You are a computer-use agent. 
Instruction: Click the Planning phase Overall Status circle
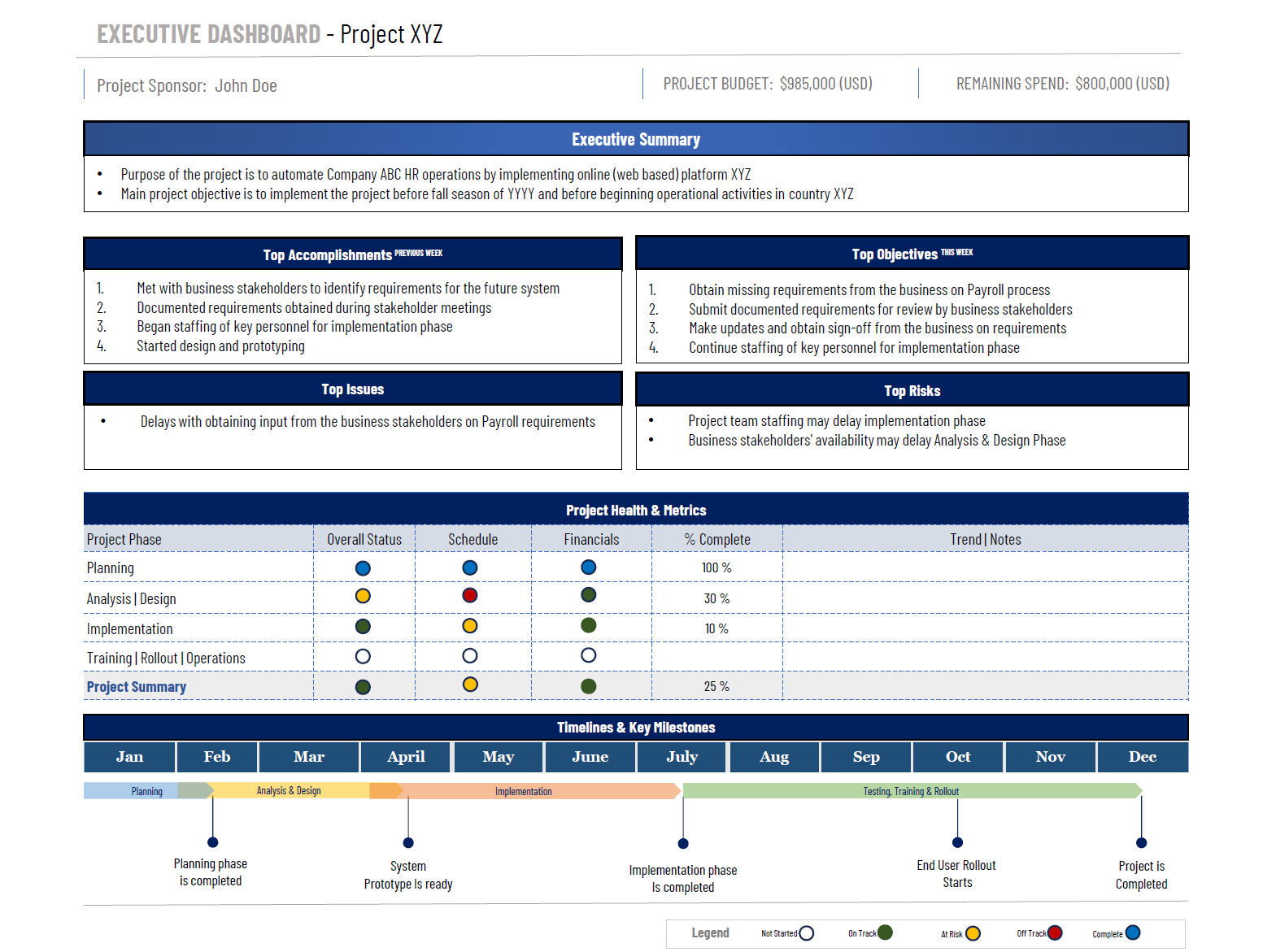point(363,568)
